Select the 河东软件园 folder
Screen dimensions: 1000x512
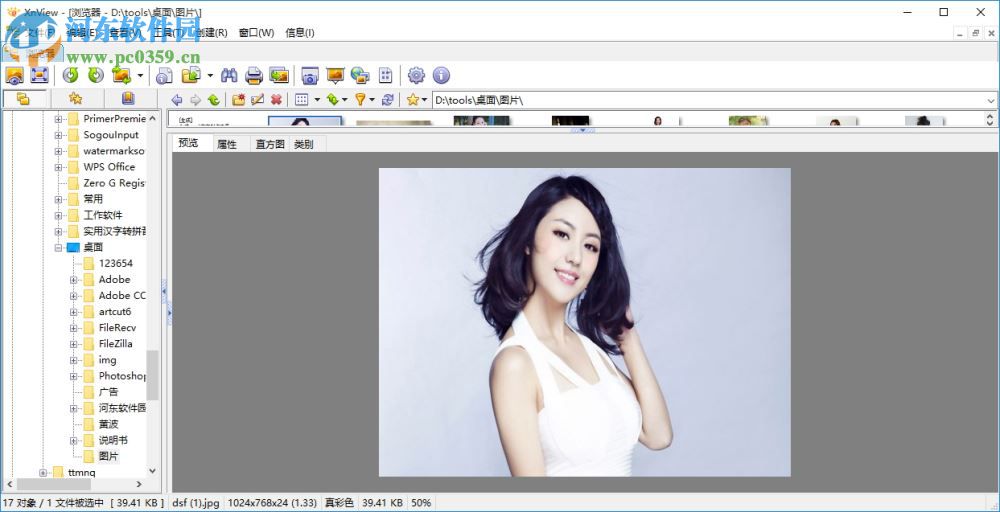pyautogui.click(x=122, y=408)
